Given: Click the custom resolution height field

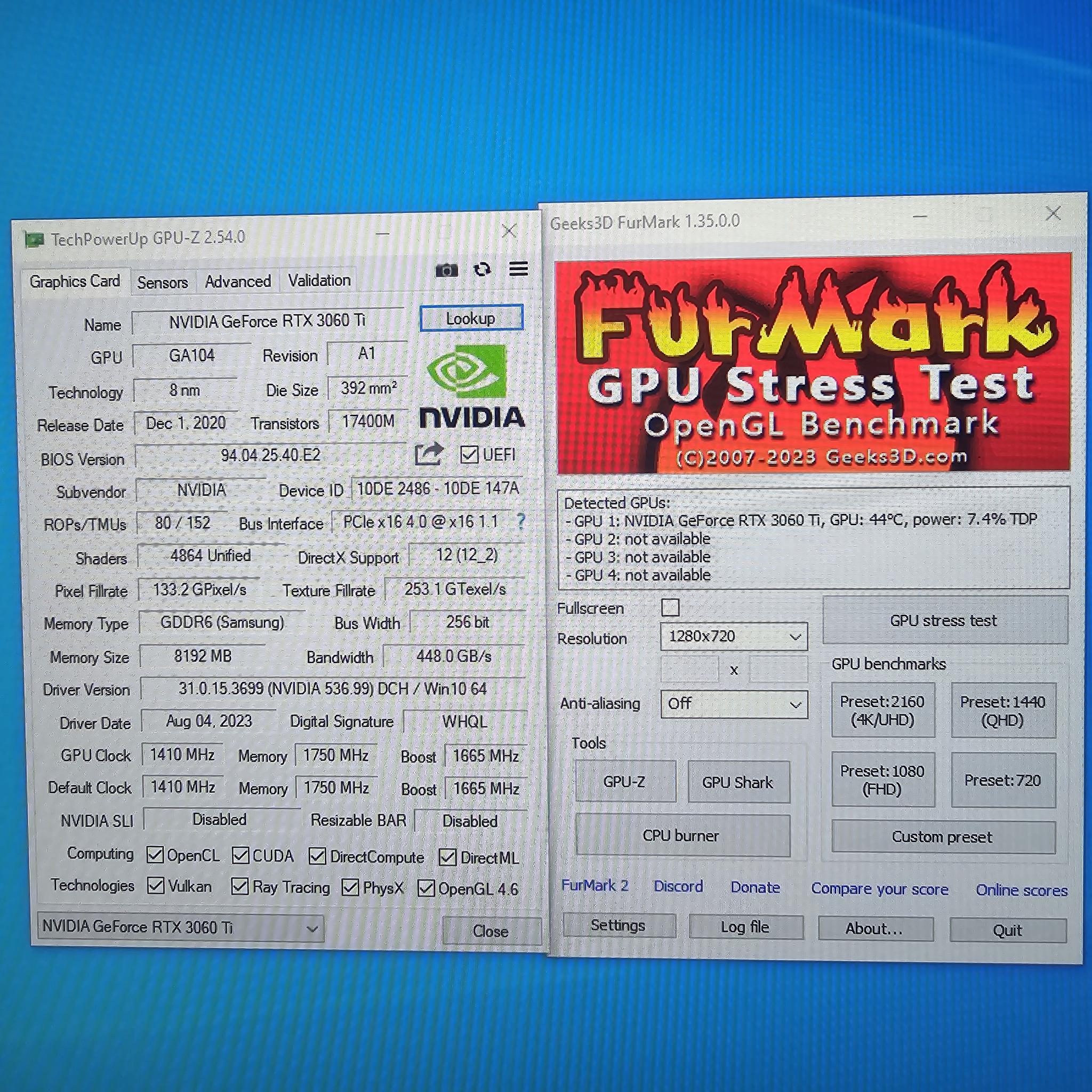Looking at the screenshot, I should [x=779, y=670].
